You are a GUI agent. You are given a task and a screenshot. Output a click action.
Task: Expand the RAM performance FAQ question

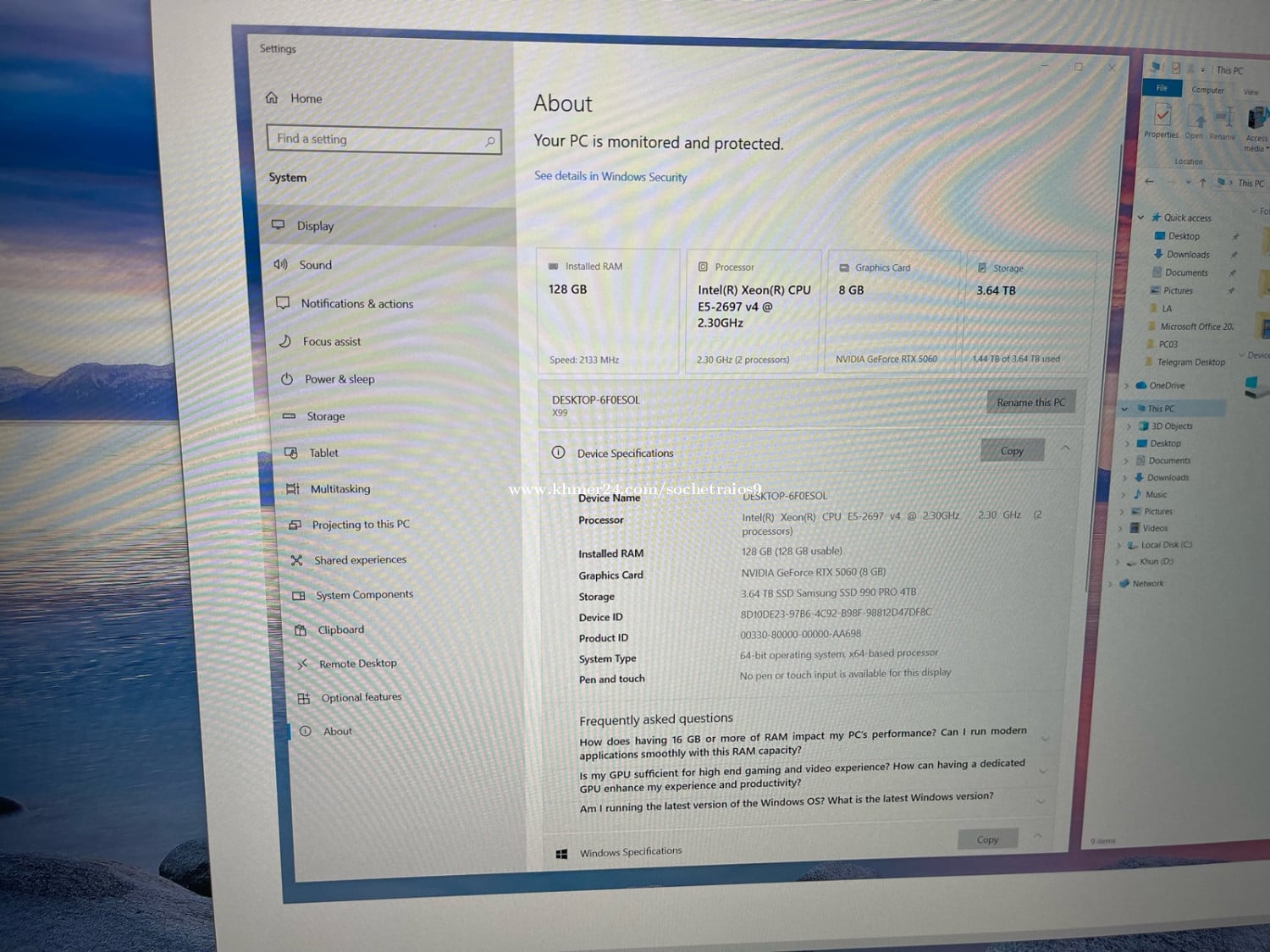1045,739
